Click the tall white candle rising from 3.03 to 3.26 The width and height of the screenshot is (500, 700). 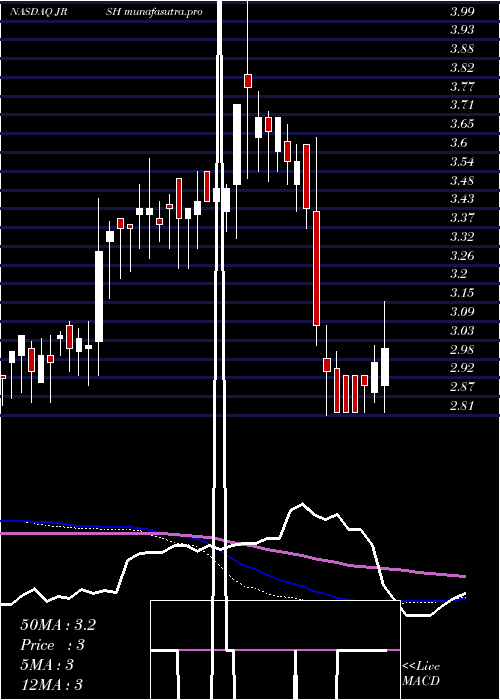pyautogui.click(x=99, y=296)
